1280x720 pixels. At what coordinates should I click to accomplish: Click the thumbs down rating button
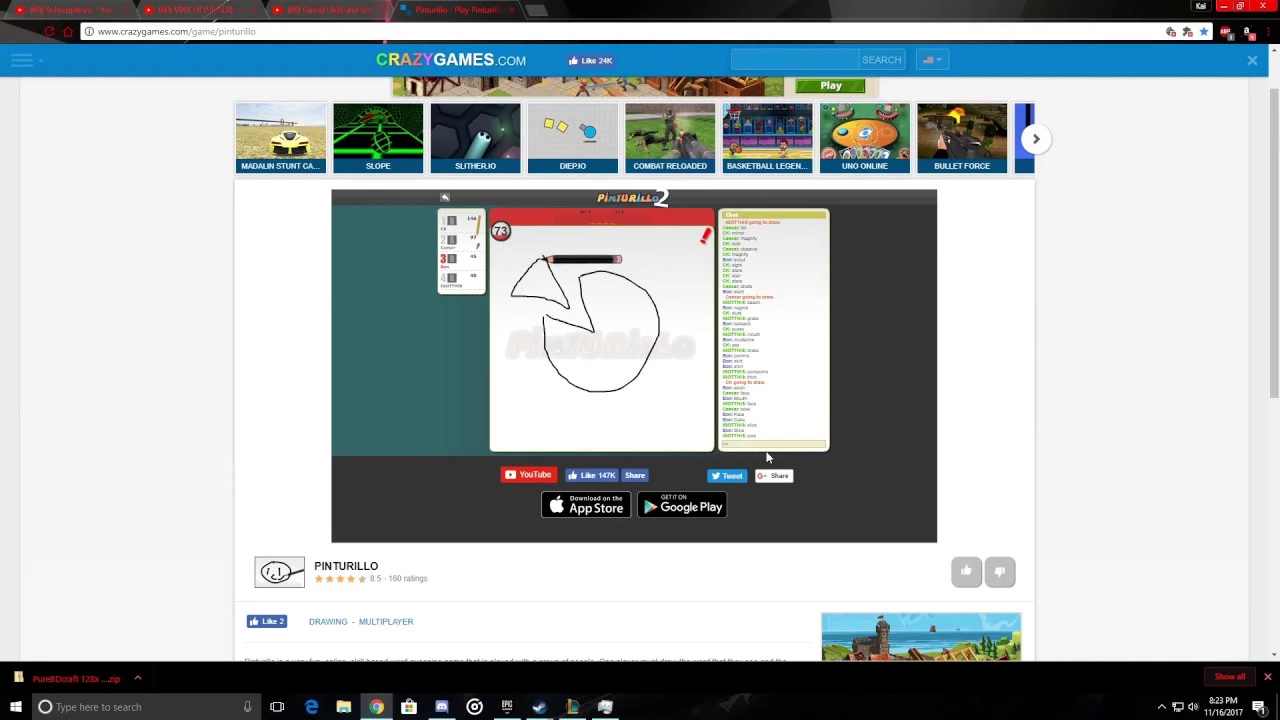pos(1000,572)
